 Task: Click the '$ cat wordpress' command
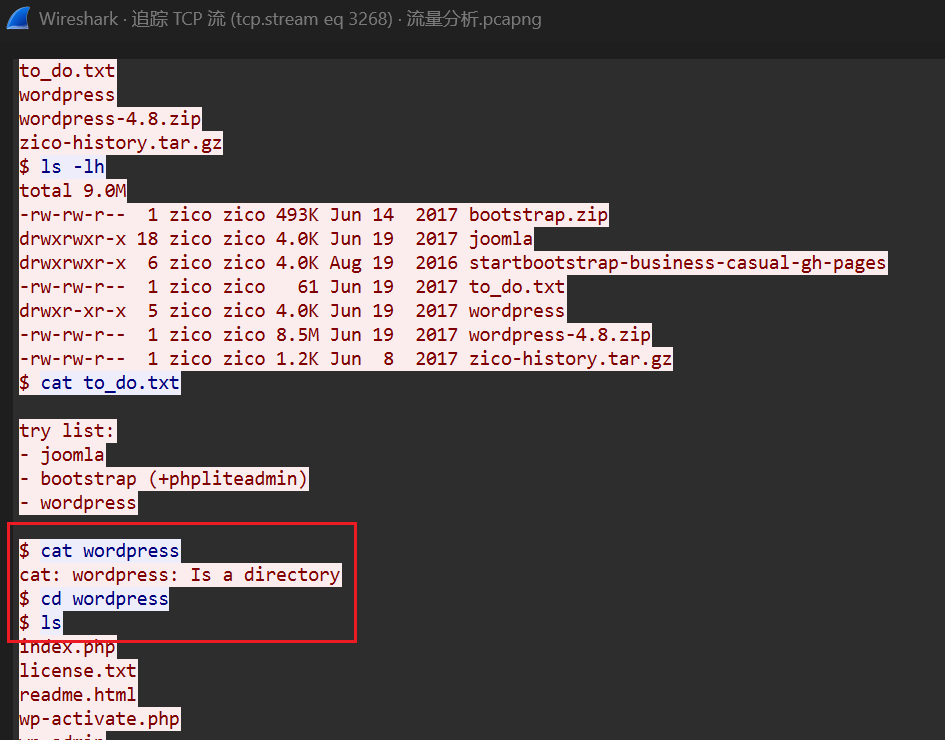tap(100, 551)
